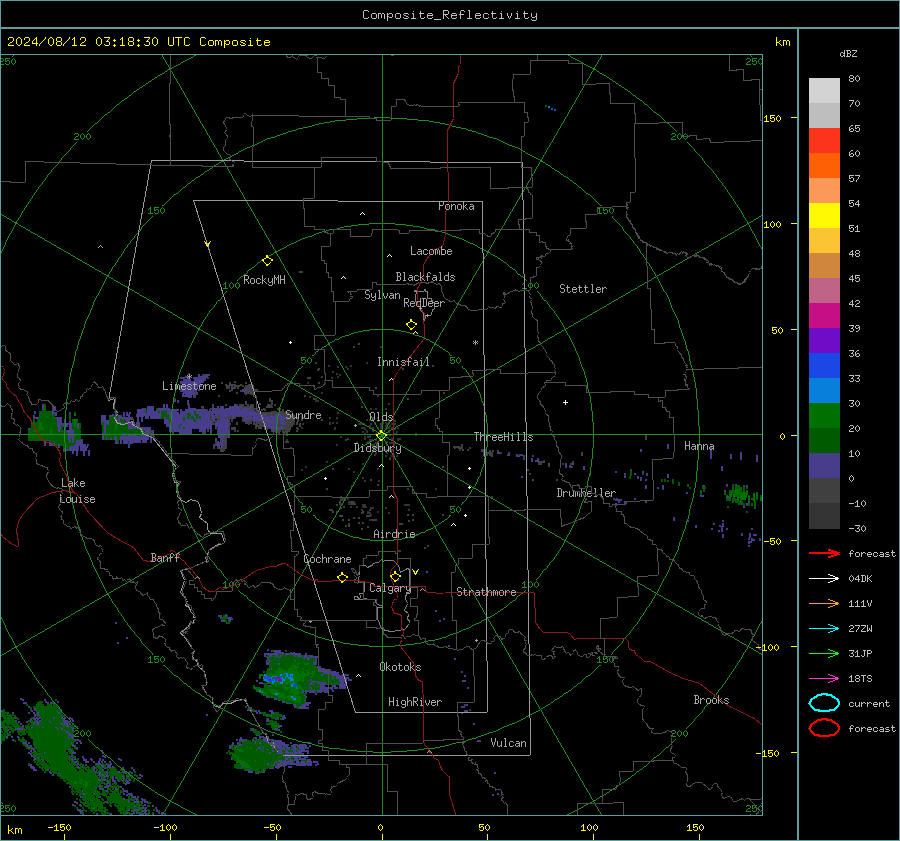The height and width of the screenshot is (841, 900).
Task: Click the RedDeer city label
Action: tap(424, 303)
